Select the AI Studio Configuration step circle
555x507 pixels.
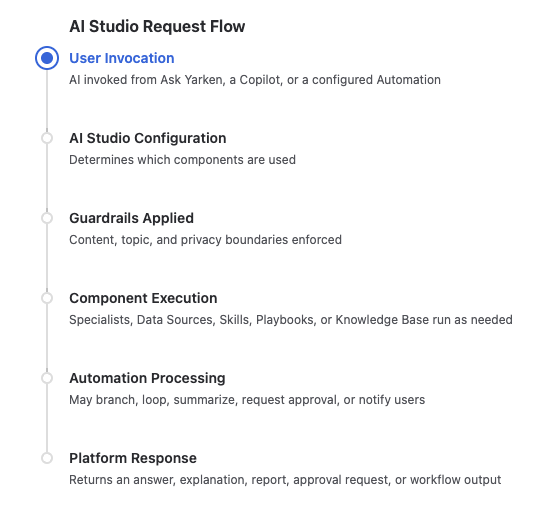47,138
